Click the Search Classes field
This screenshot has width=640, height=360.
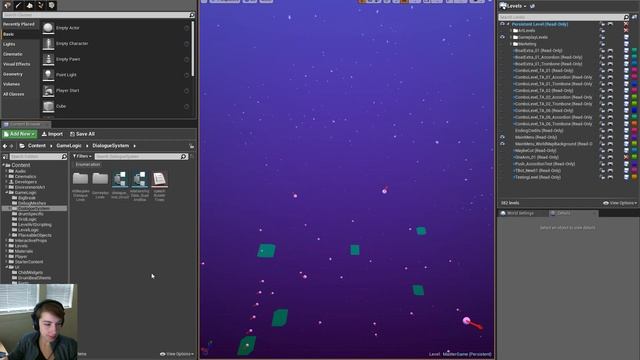tap(98, 15)
